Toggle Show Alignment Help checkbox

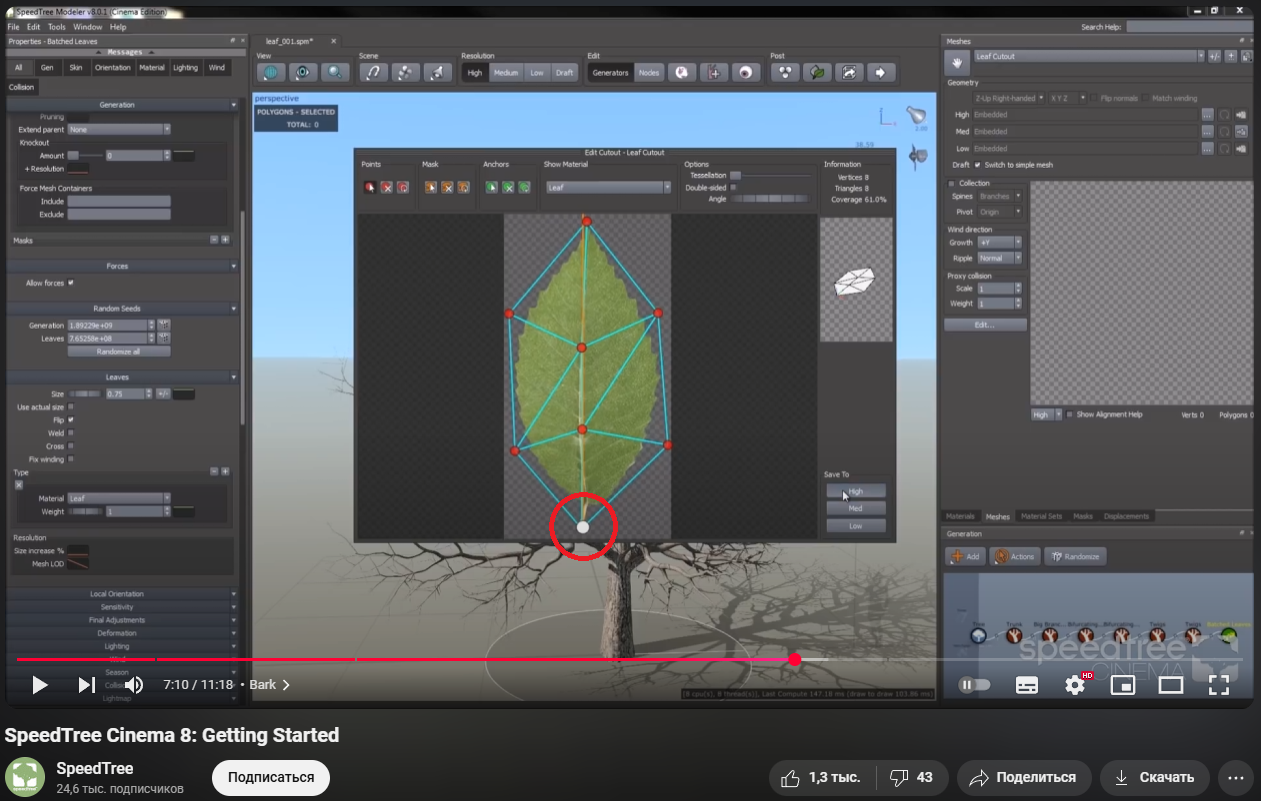pos(1070,414)
